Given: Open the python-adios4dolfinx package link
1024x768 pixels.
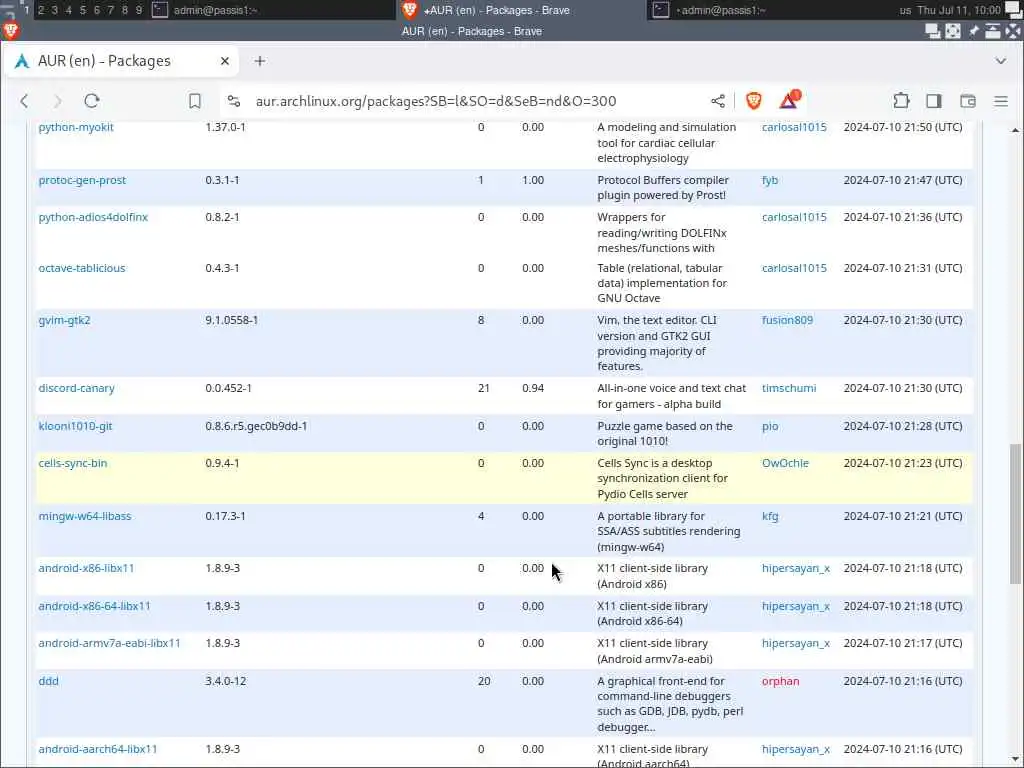Looking at the screenshot, I should [x=93, y=217].
